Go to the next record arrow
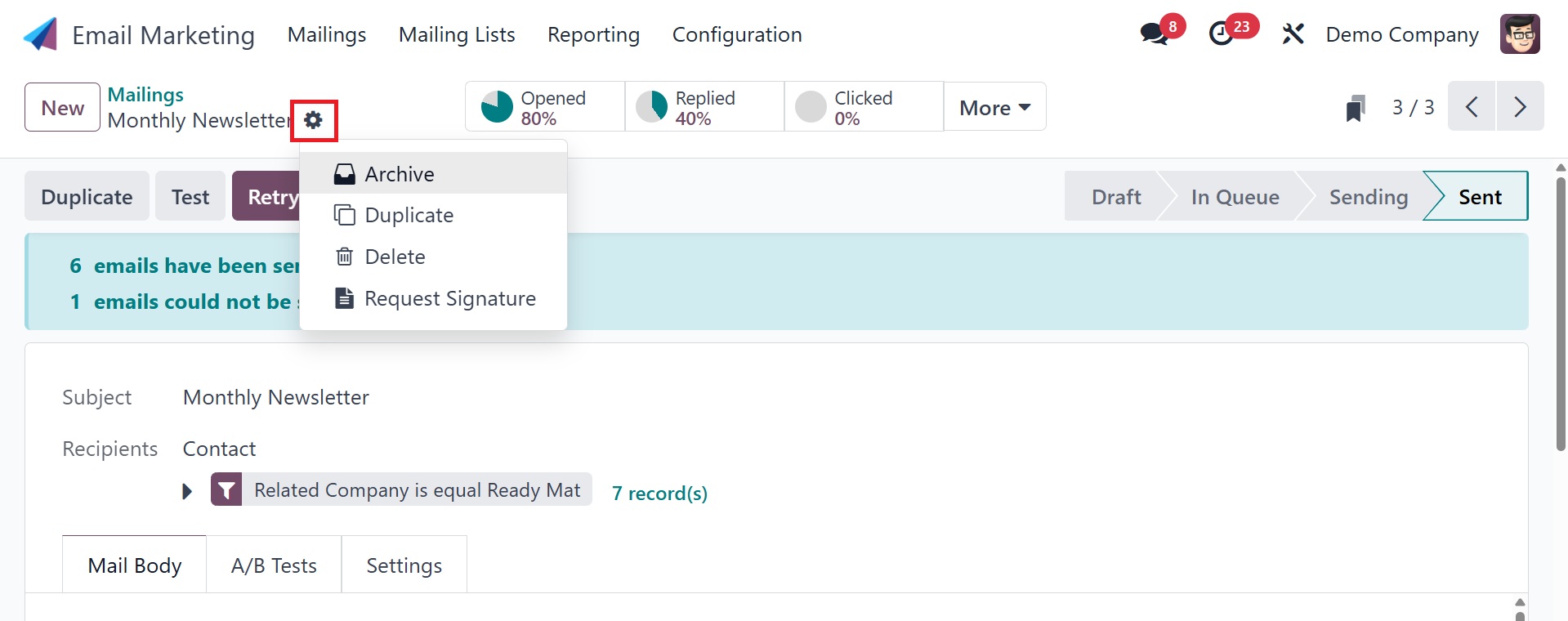 (x=1520, y=107)
